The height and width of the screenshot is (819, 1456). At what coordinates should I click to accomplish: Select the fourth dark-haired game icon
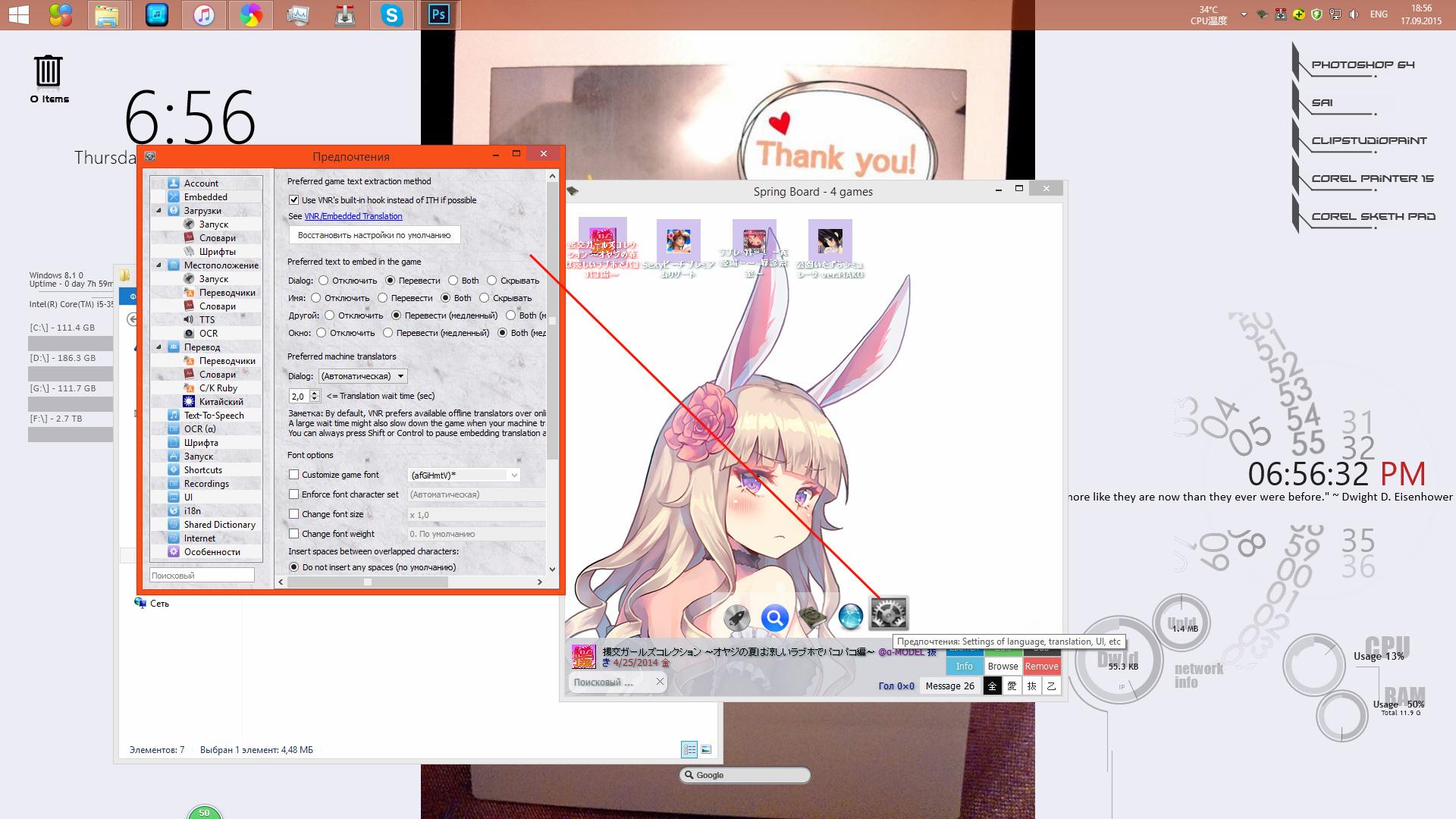point(830,240)
